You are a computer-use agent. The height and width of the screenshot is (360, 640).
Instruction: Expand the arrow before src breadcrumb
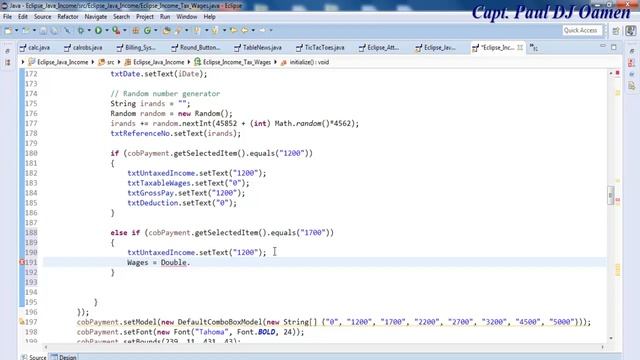click(93, 62)
